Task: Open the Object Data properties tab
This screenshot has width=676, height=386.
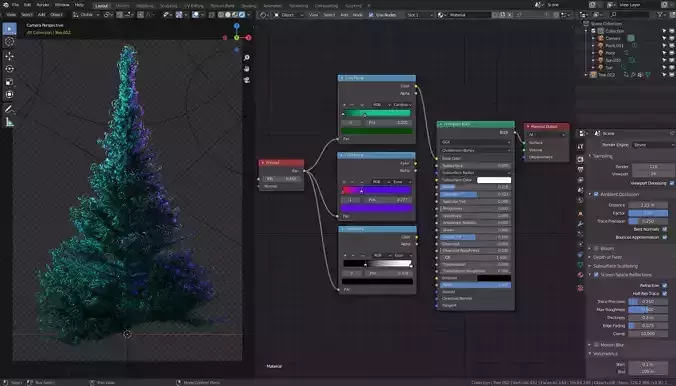Action: 580,265
